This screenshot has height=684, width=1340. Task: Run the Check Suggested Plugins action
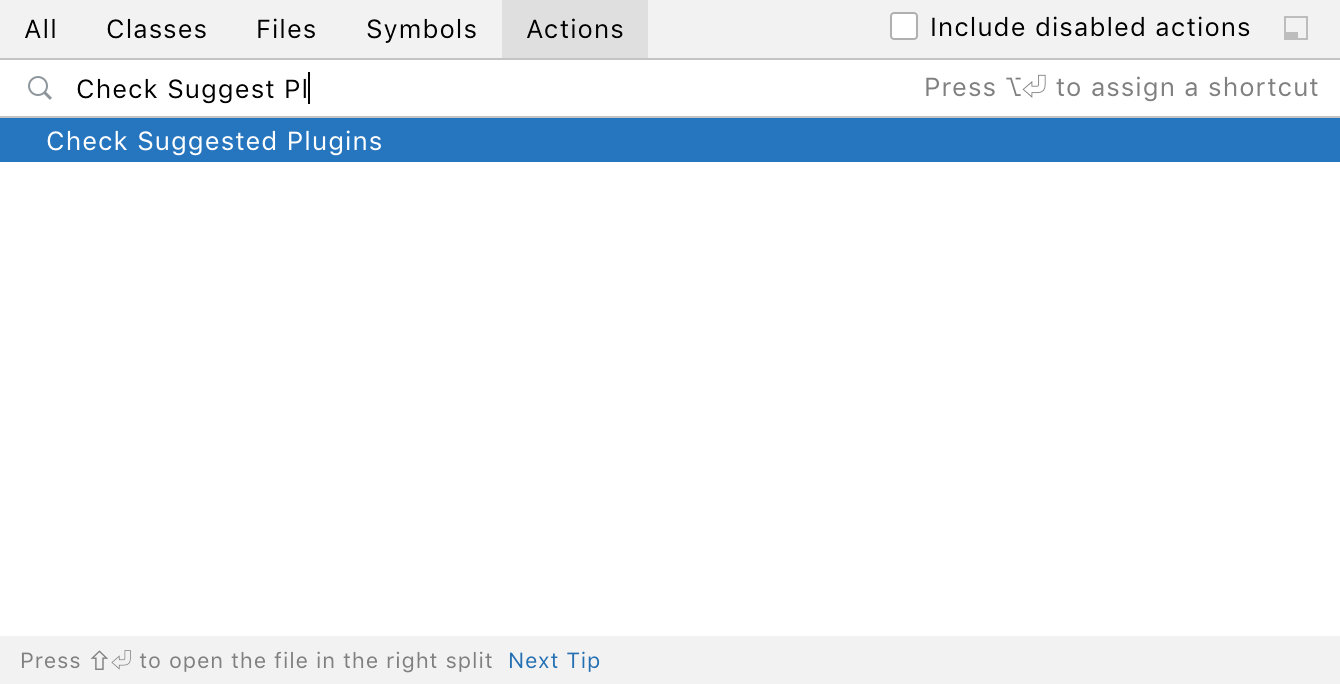pos(214,141)
